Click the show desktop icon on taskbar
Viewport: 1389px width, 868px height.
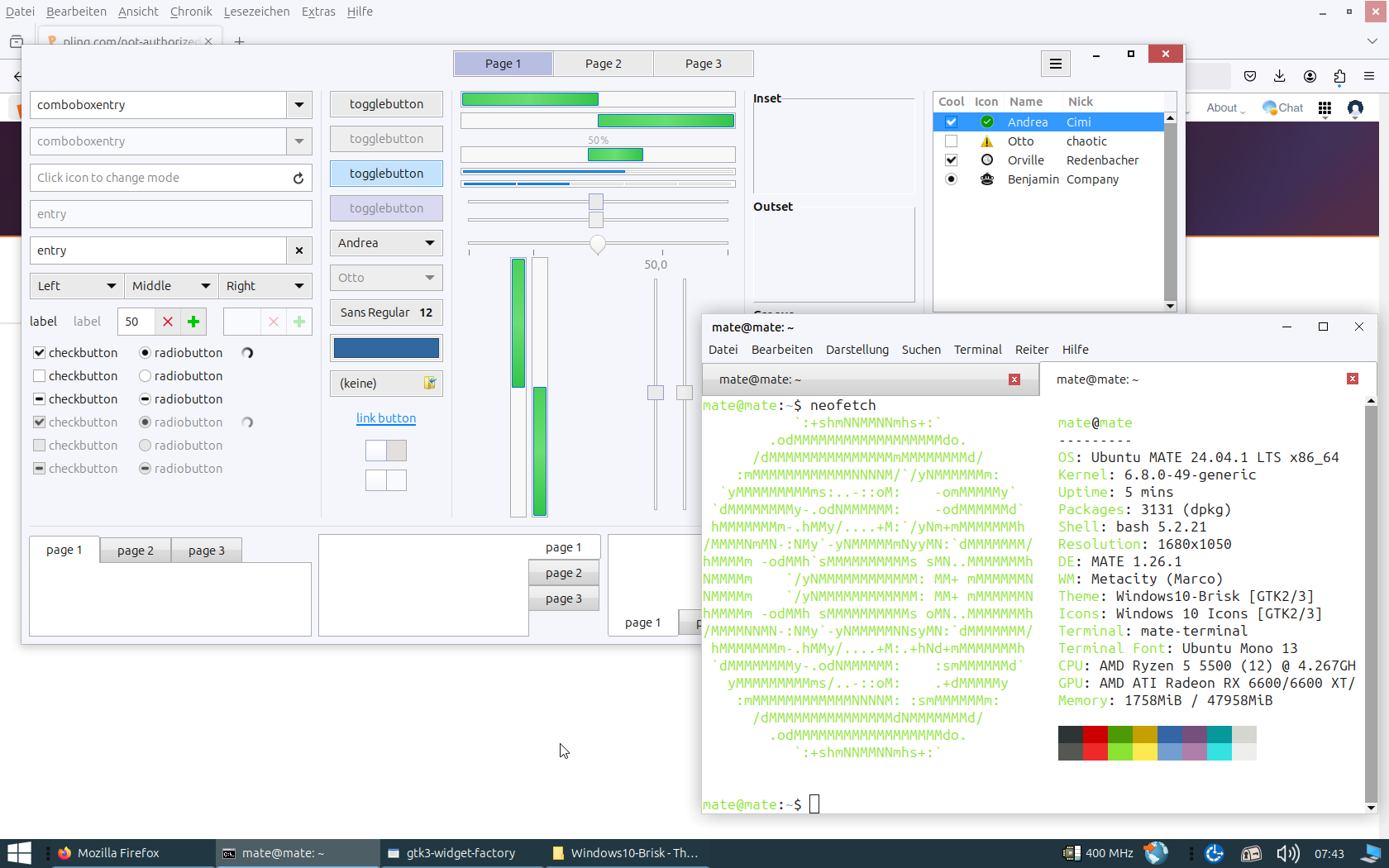[1372, 853]
